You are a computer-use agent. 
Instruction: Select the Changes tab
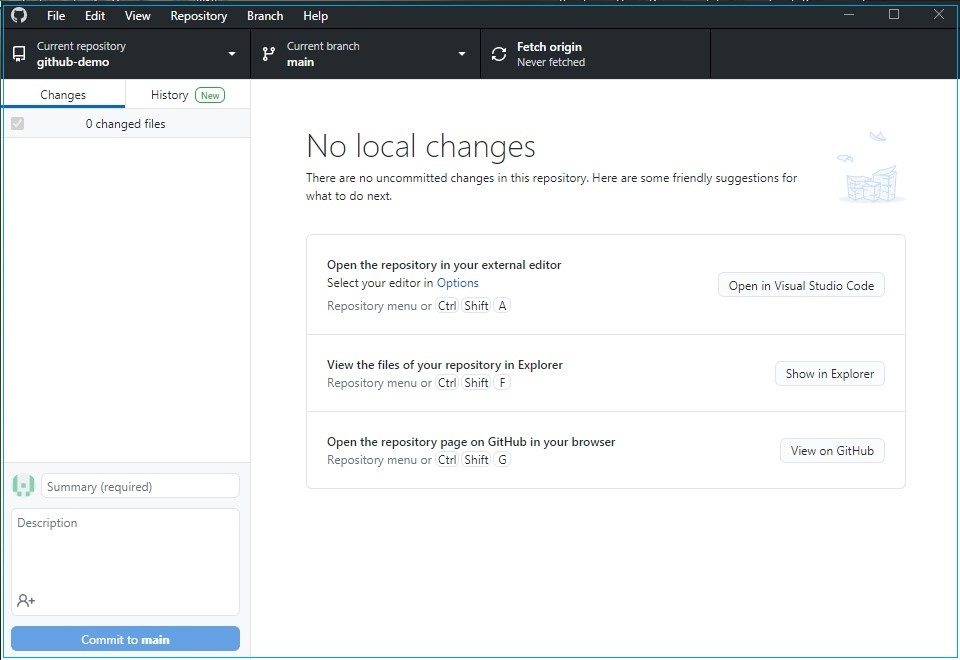[63, 95]
